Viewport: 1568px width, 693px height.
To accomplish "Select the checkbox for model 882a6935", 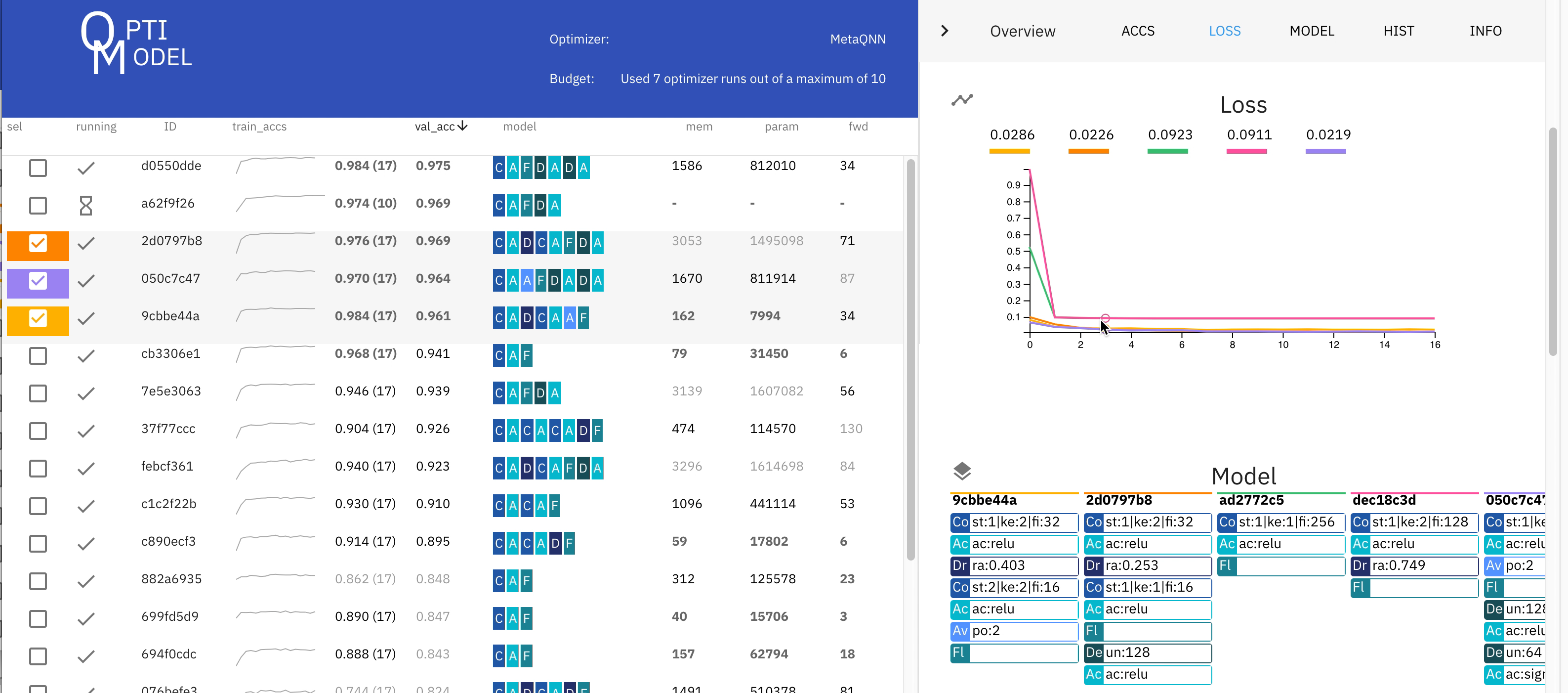I will click(38, 581).
